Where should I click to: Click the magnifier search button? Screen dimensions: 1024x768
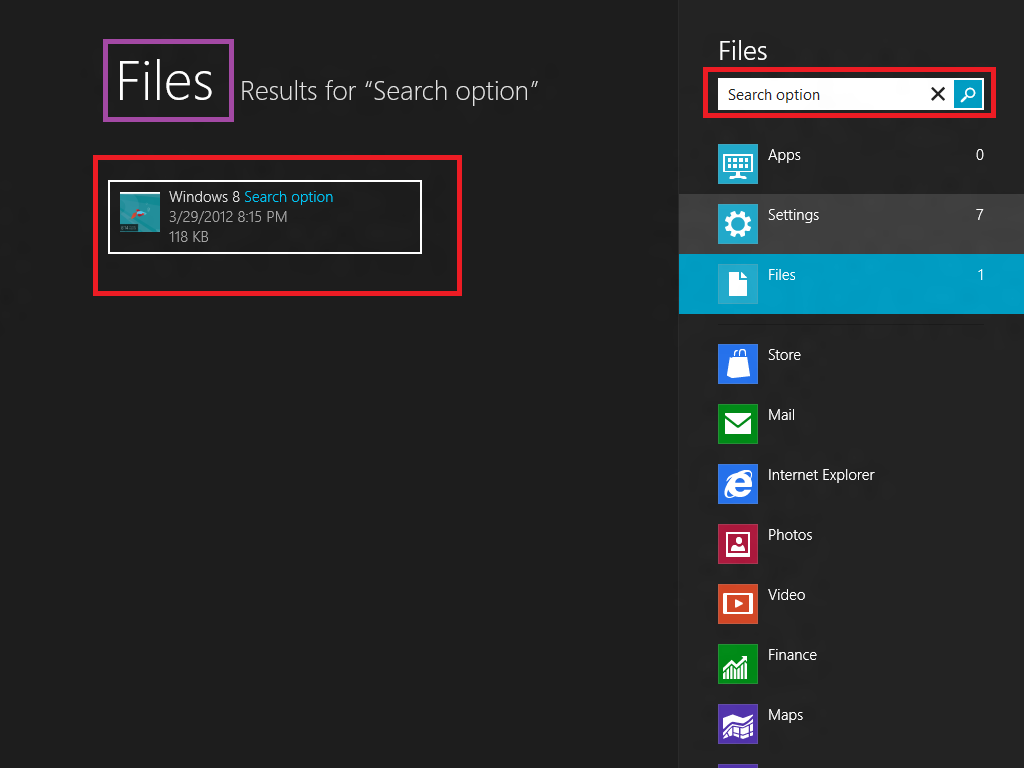pyautogui.click(x=968, y=95)
